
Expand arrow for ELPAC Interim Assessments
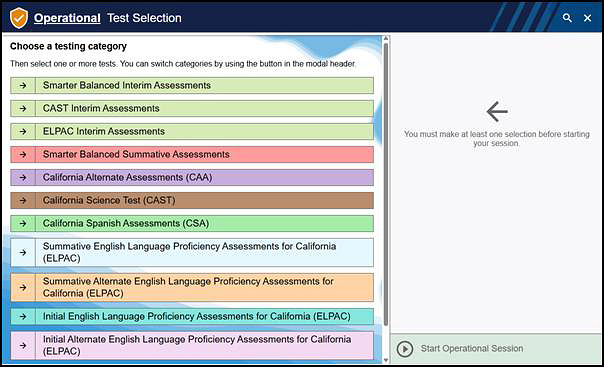[23, 131]
